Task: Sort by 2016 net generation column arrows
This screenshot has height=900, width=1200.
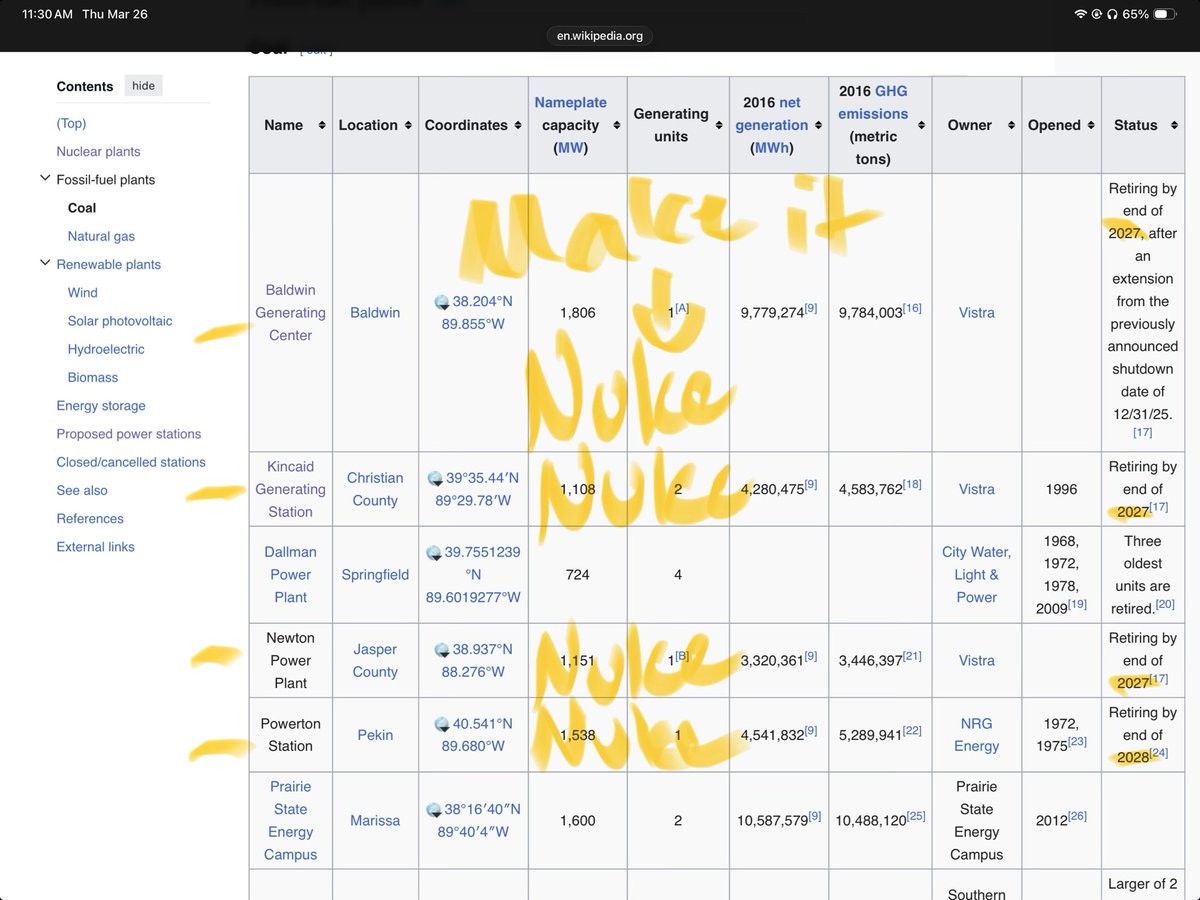Action: (x=817, y=125)
